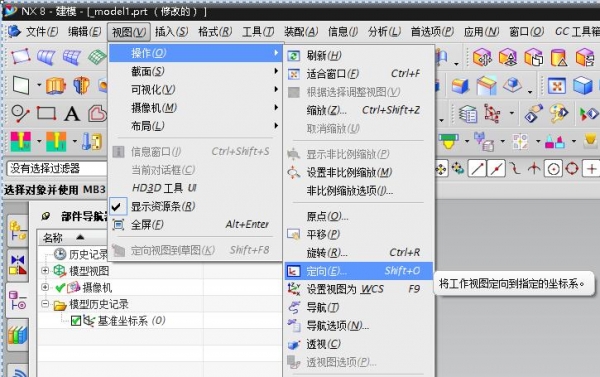Image resolution: width=600 pixels, height=377 pixels.
Task: Open the 编辑(E) menu
Action: (84, 32)
